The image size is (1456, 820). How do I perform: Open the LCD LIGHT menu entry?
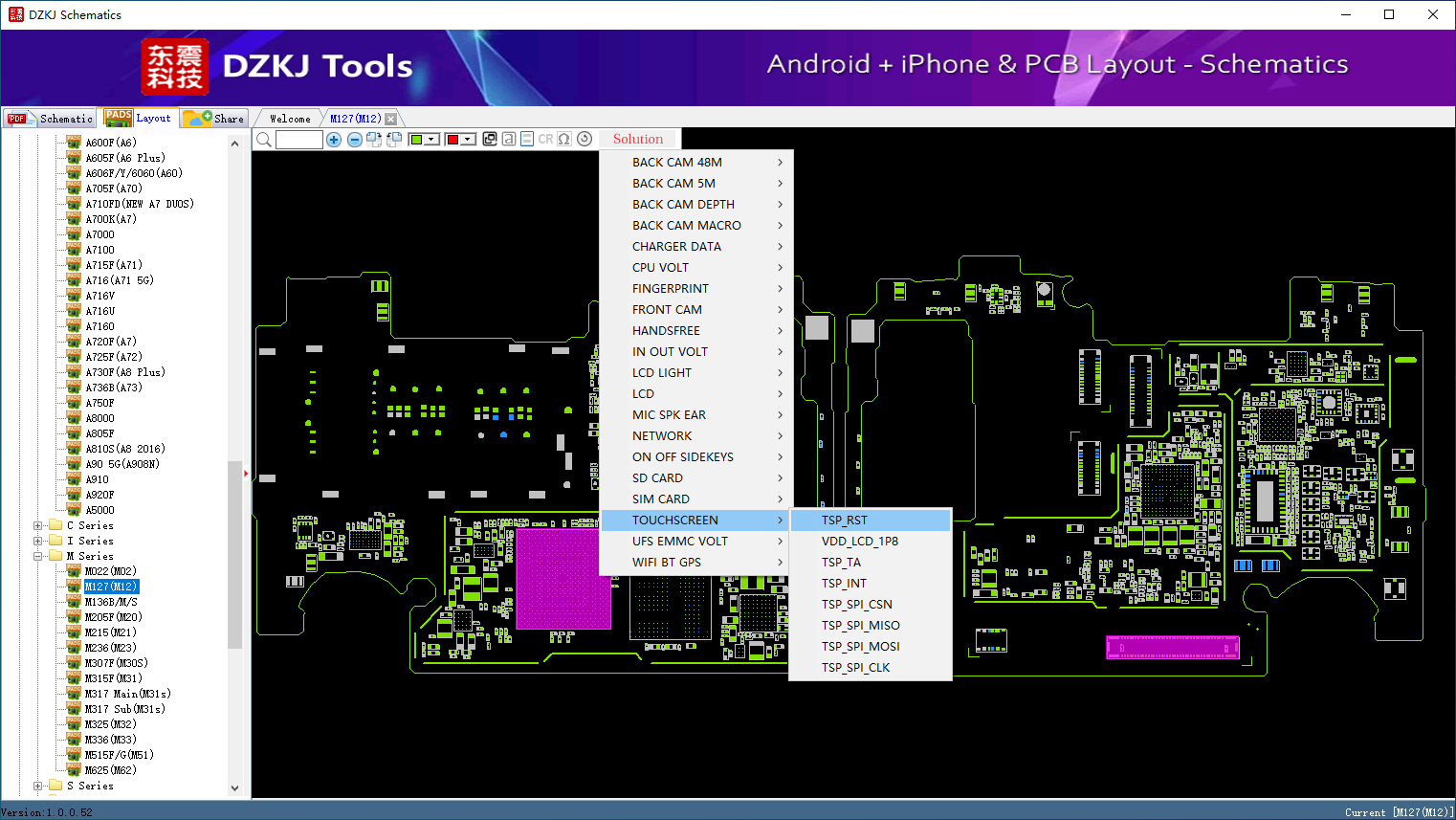pyautogui.click(x=696, y=373)
